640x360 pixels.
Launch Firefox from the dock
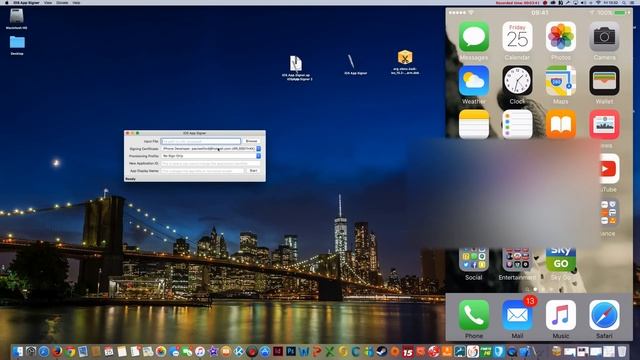pos(57,351)
